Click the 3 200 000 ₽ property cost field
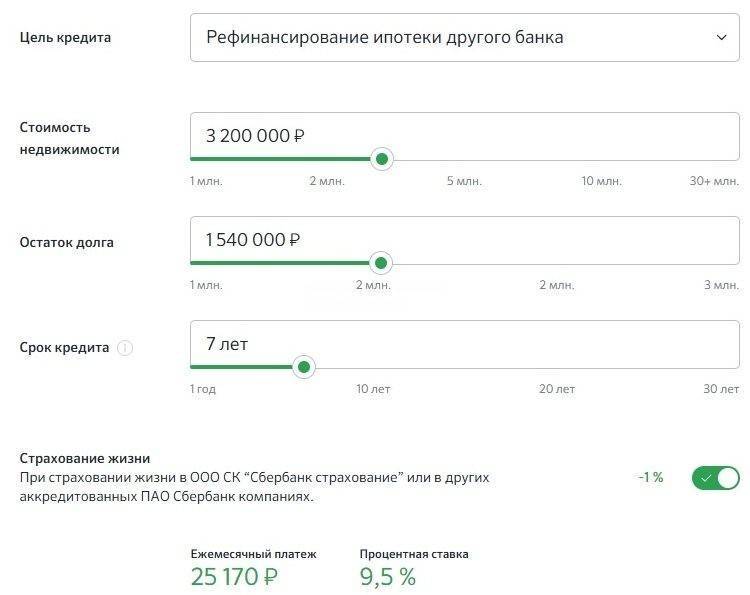 pos(464,136)
